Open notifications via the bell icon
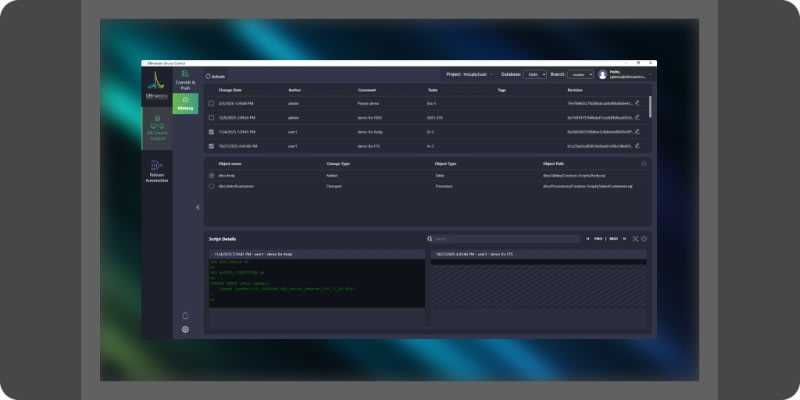The image size is (800, 400). click(185, 316)
